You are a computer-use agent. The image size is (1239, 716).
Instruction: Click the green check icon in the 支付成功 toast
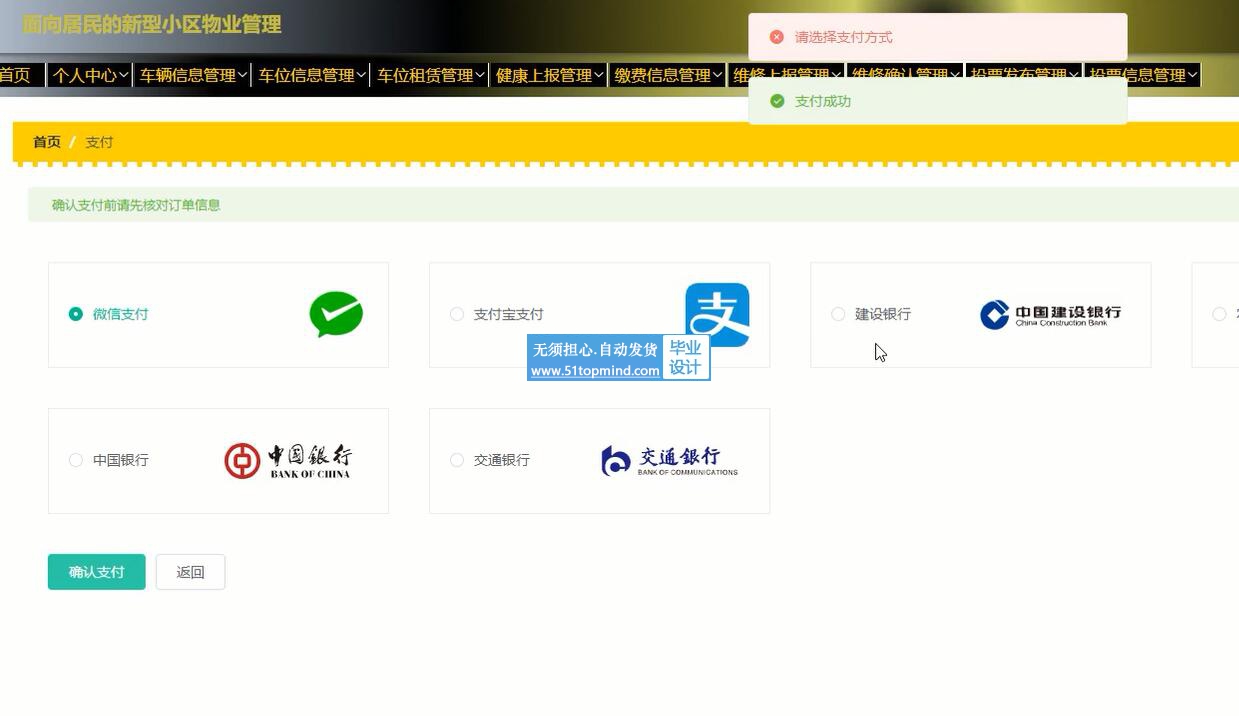click(777, 101)
